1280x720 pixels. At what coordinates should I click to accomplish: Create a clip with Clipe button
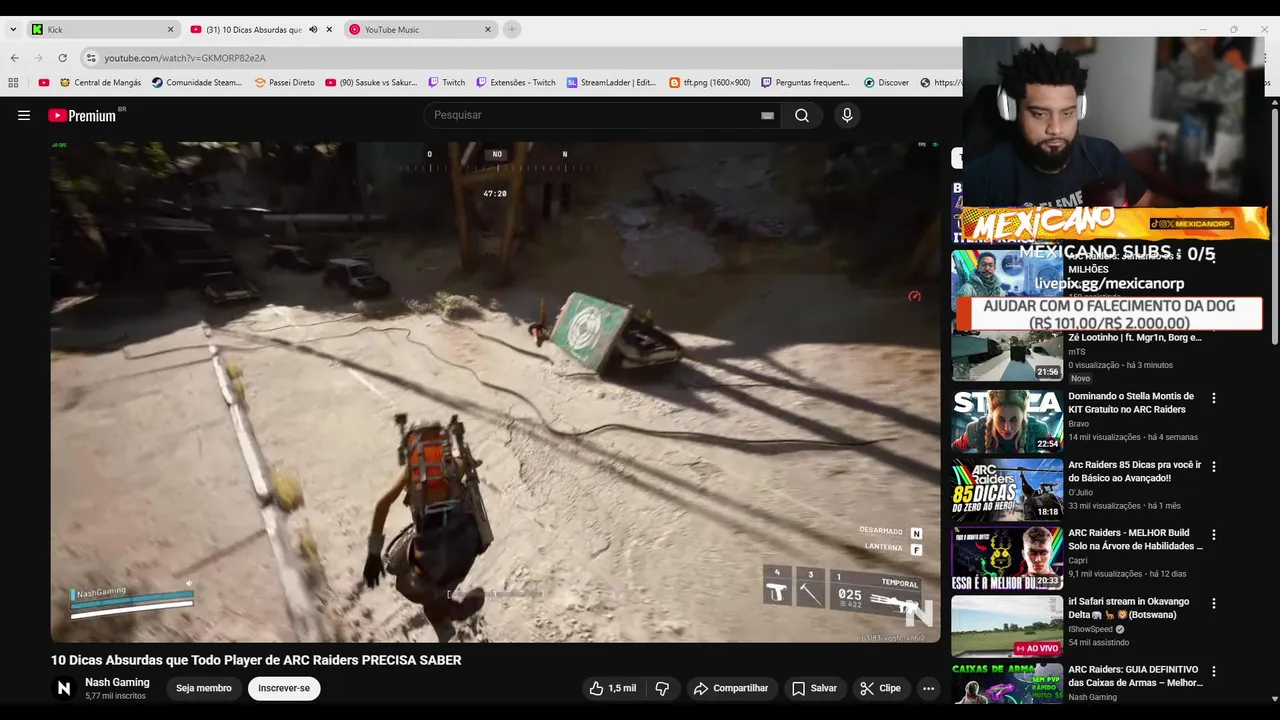tap(880, 688)
